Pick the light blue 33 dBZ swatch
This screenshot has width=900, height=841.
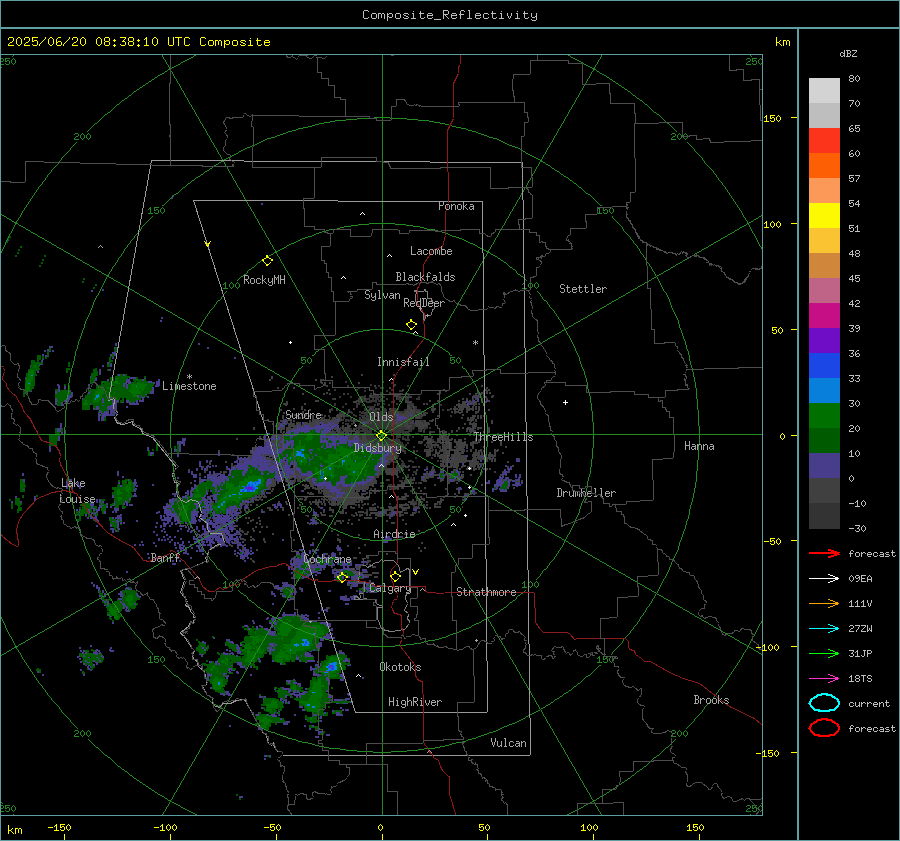point(824,390)
